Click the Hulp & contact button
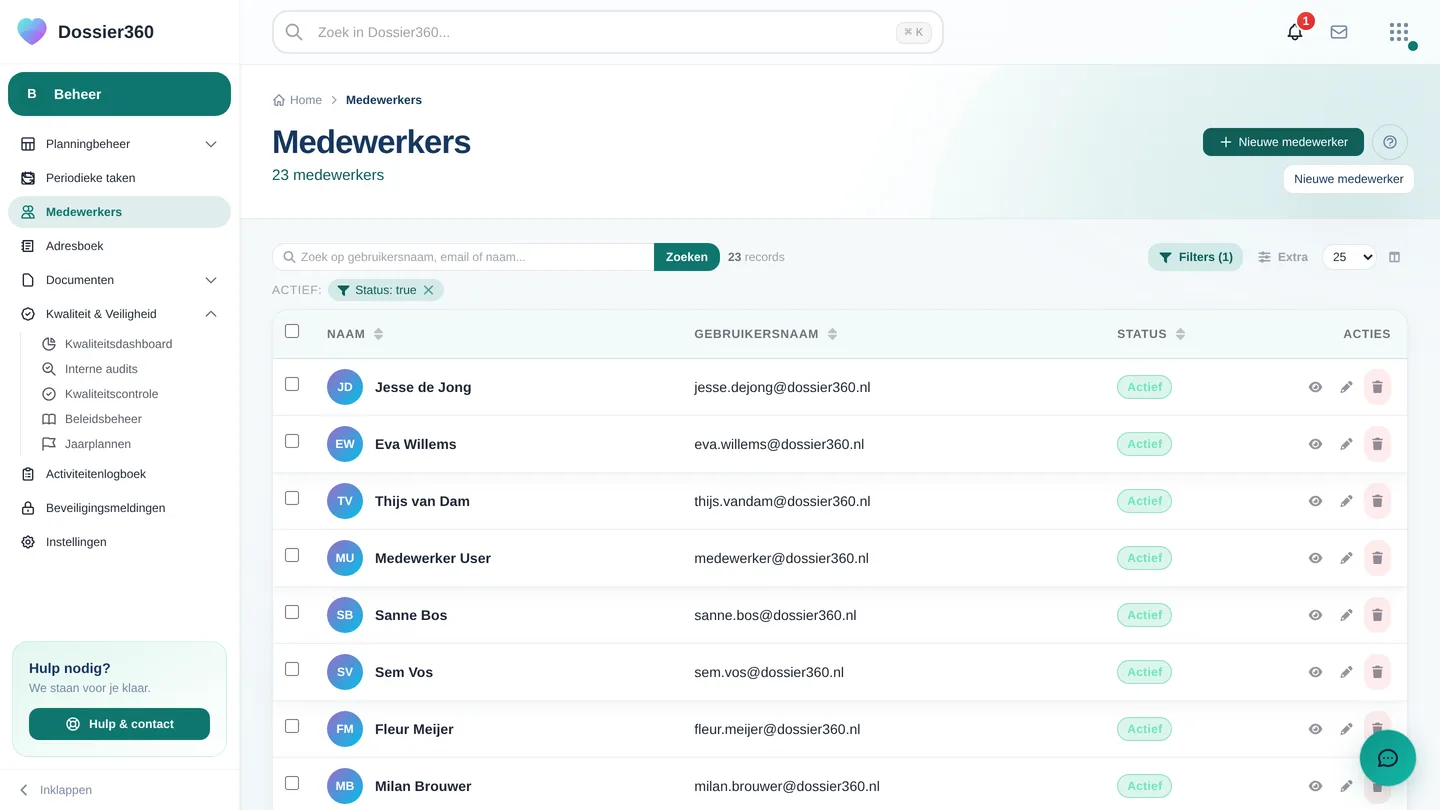Viewport: 1440px width, 810px height. pos(119,724)
